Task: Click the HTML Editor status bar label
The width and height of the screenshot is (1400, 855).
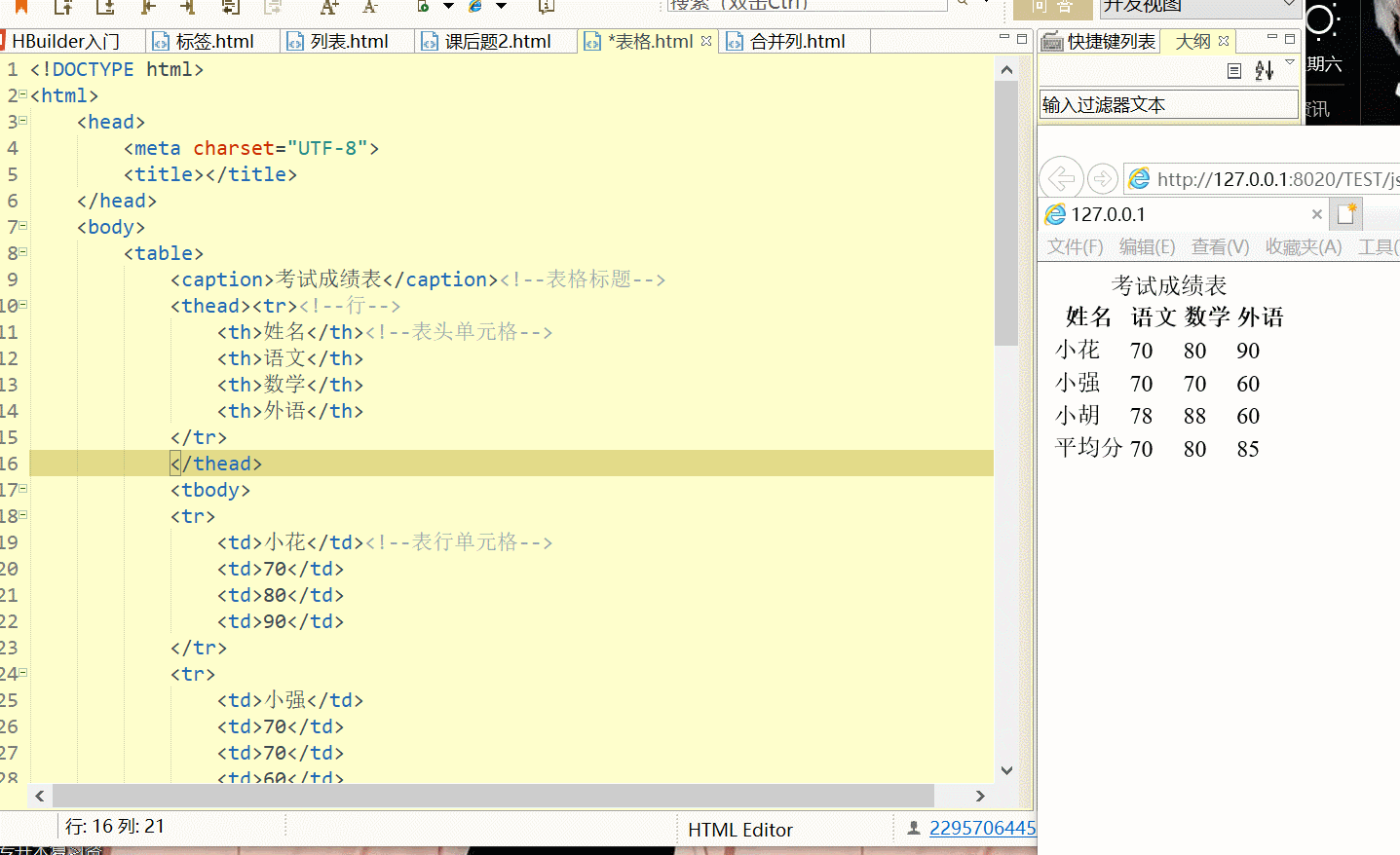Action: 740,830
